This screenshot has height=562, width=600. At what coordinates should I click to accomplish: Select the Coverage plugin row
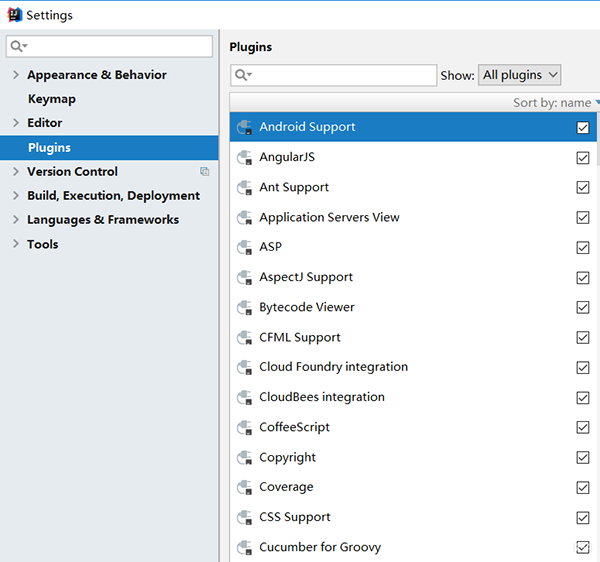(x=413, y=488)
